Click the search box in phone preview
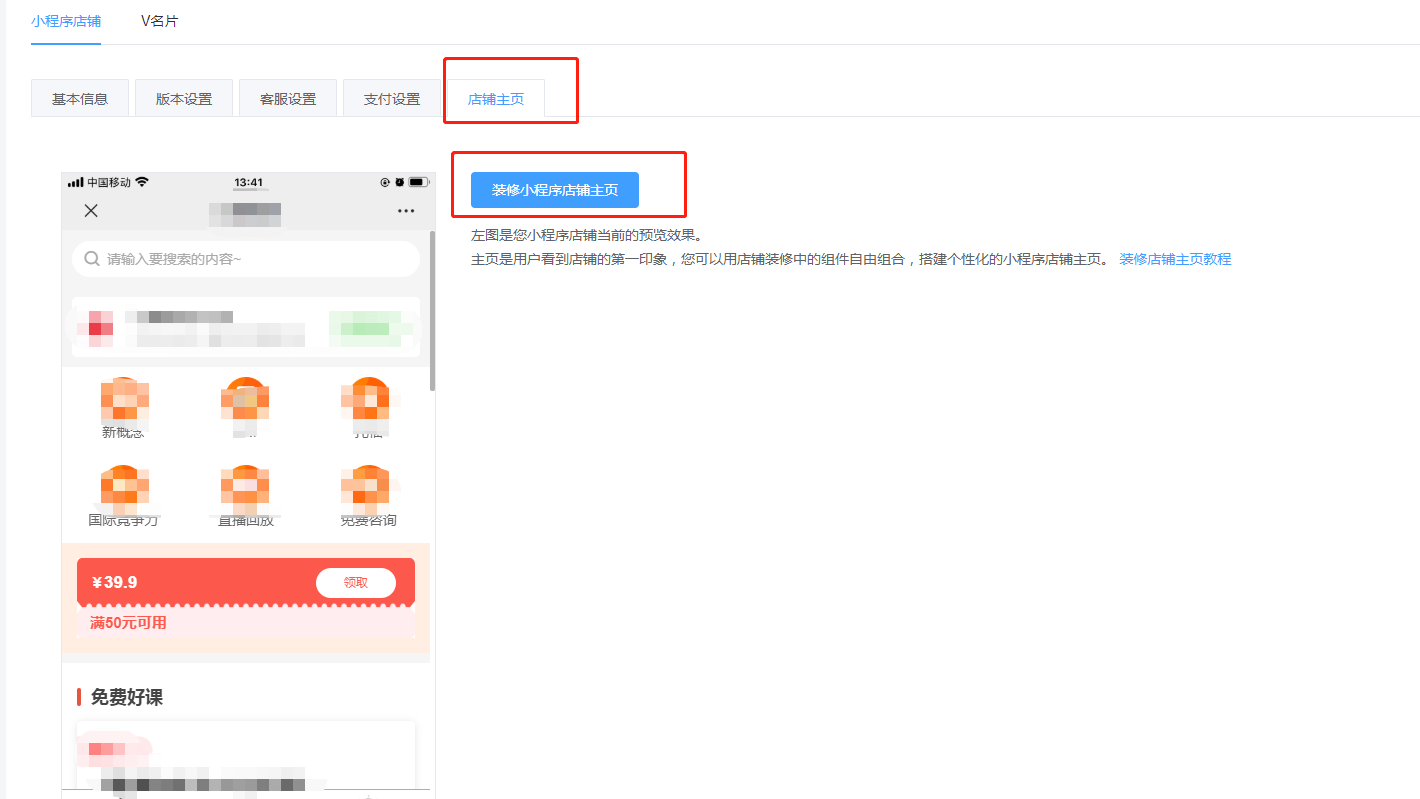The image size is (1420, 799). click(245, 259)
